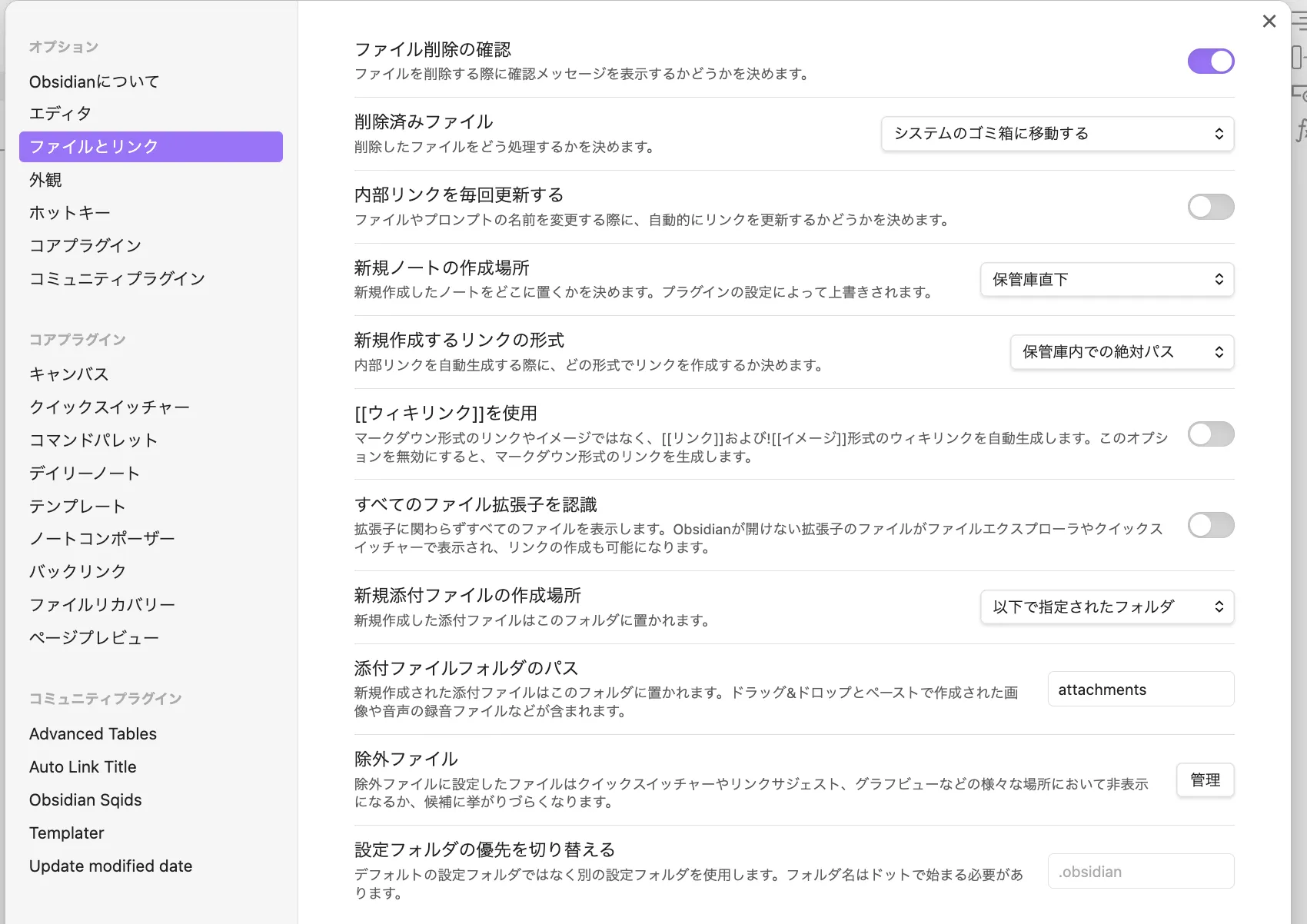Click the attachments folder path field
The width and height of the screenshot is (1307, 924).
click(x=1140, y=690)
